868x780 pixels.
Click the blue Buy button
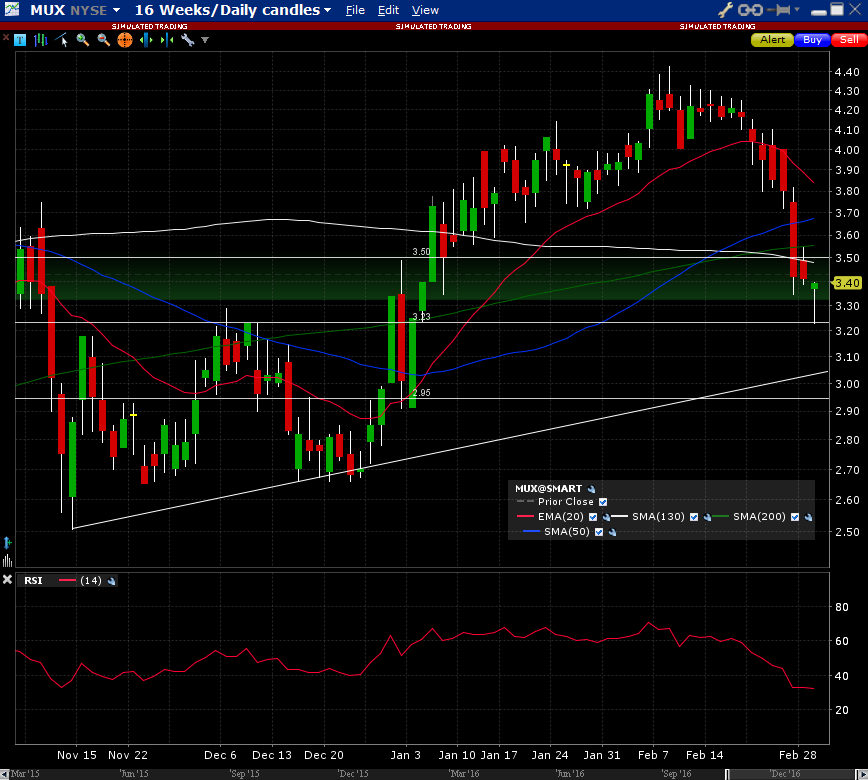pyautogui.click(x=812, y=40)
